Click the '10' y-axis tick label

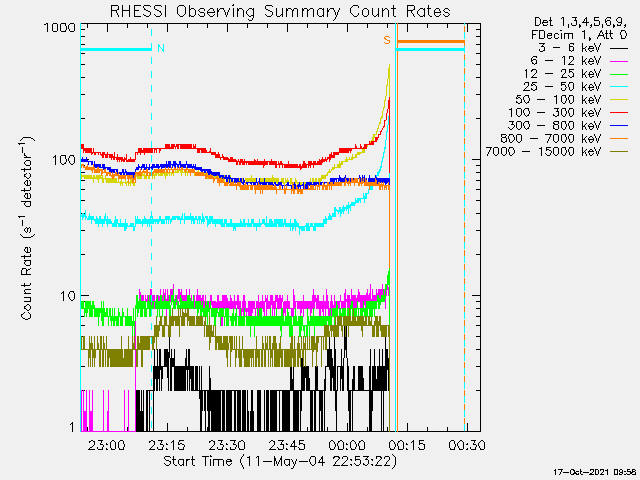[x=68, y=296]
